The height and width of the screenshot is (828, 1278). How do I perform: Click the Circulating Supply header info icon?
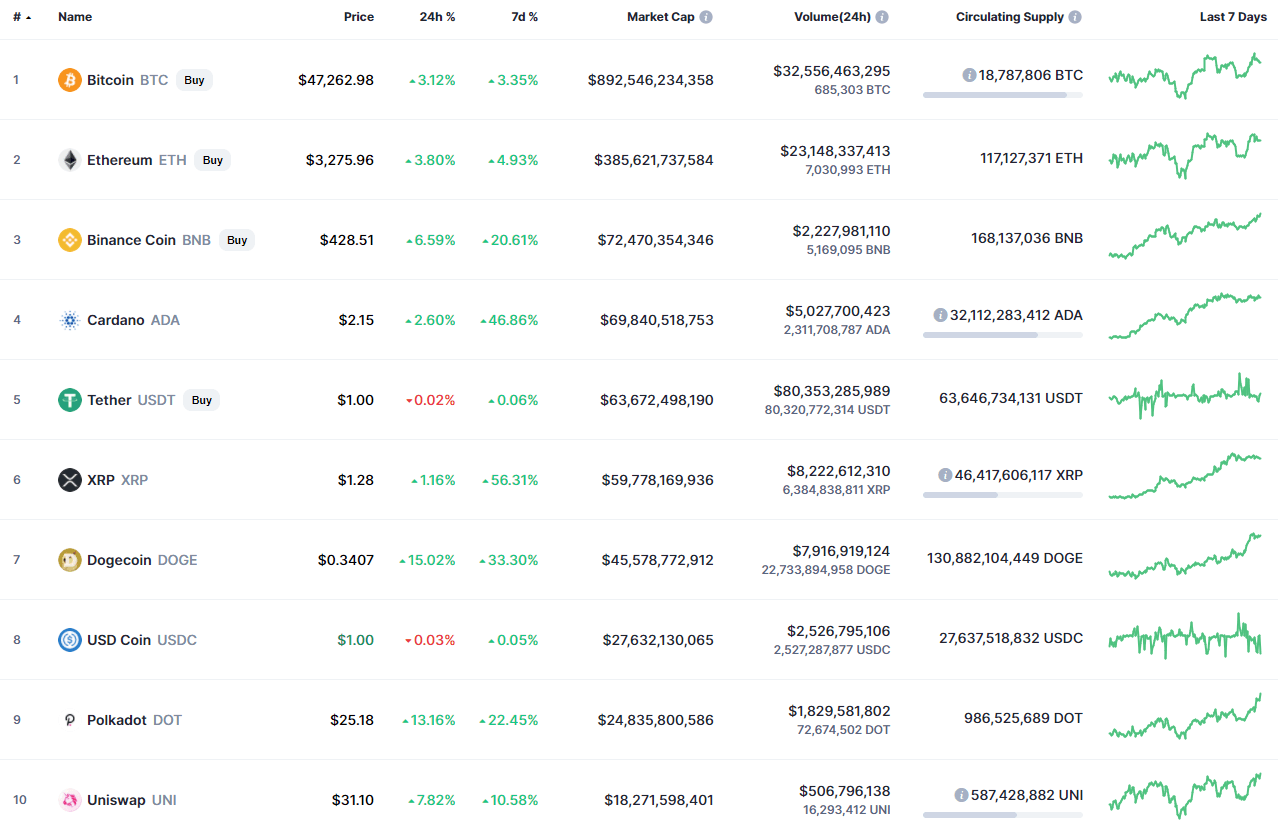tap(1074, 17)
